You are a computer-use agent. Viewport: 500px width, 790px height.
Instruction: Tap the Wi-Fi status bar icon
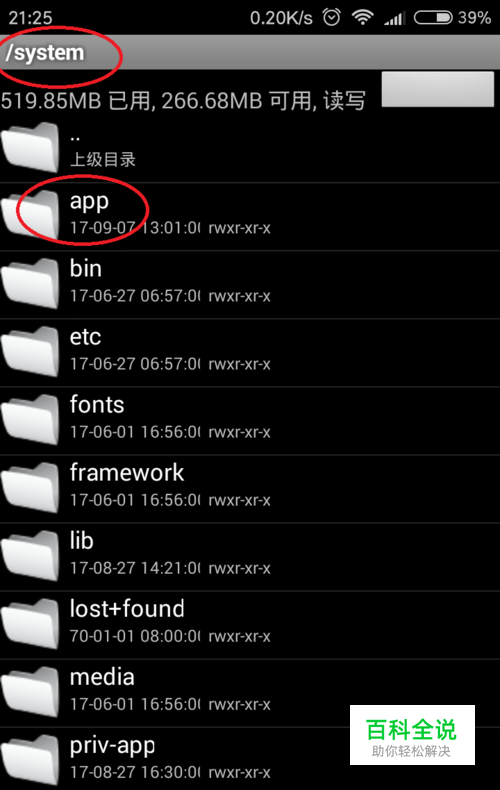pos(362,18)
